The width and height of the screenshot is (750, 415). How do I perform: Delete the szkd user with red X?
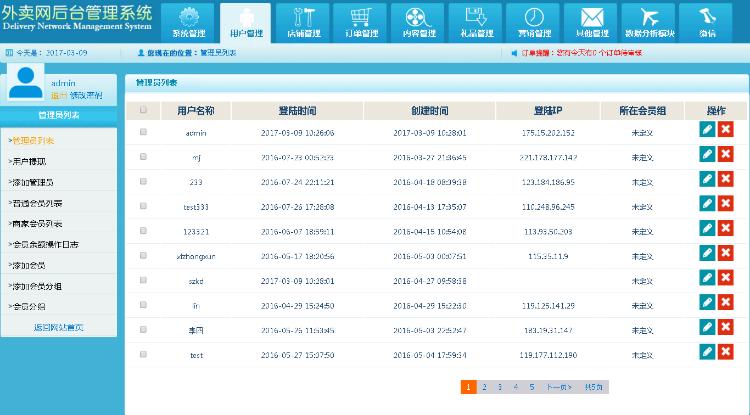coord(726,277)
